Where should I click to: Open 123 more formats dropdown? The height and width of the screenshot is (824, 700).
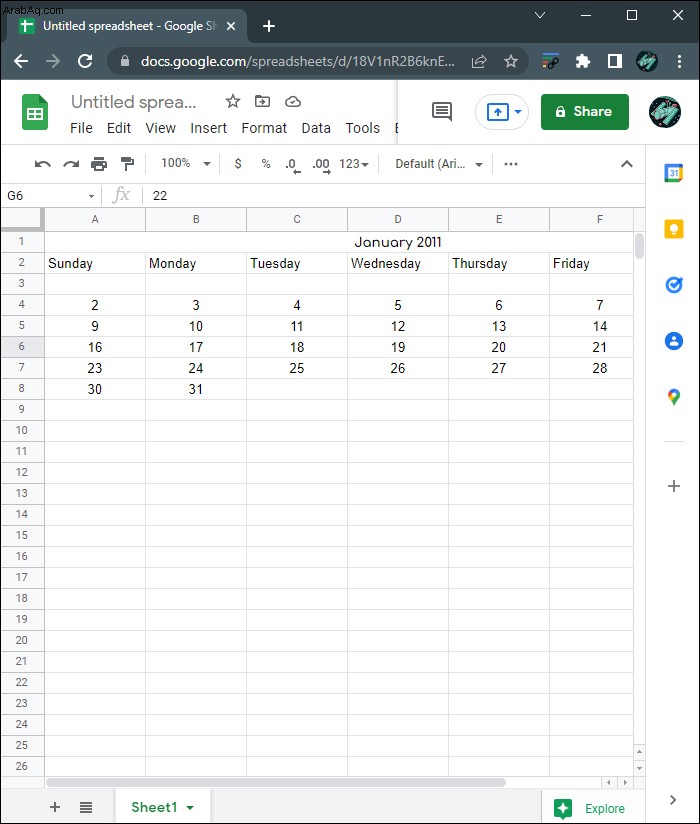point(354,164)
